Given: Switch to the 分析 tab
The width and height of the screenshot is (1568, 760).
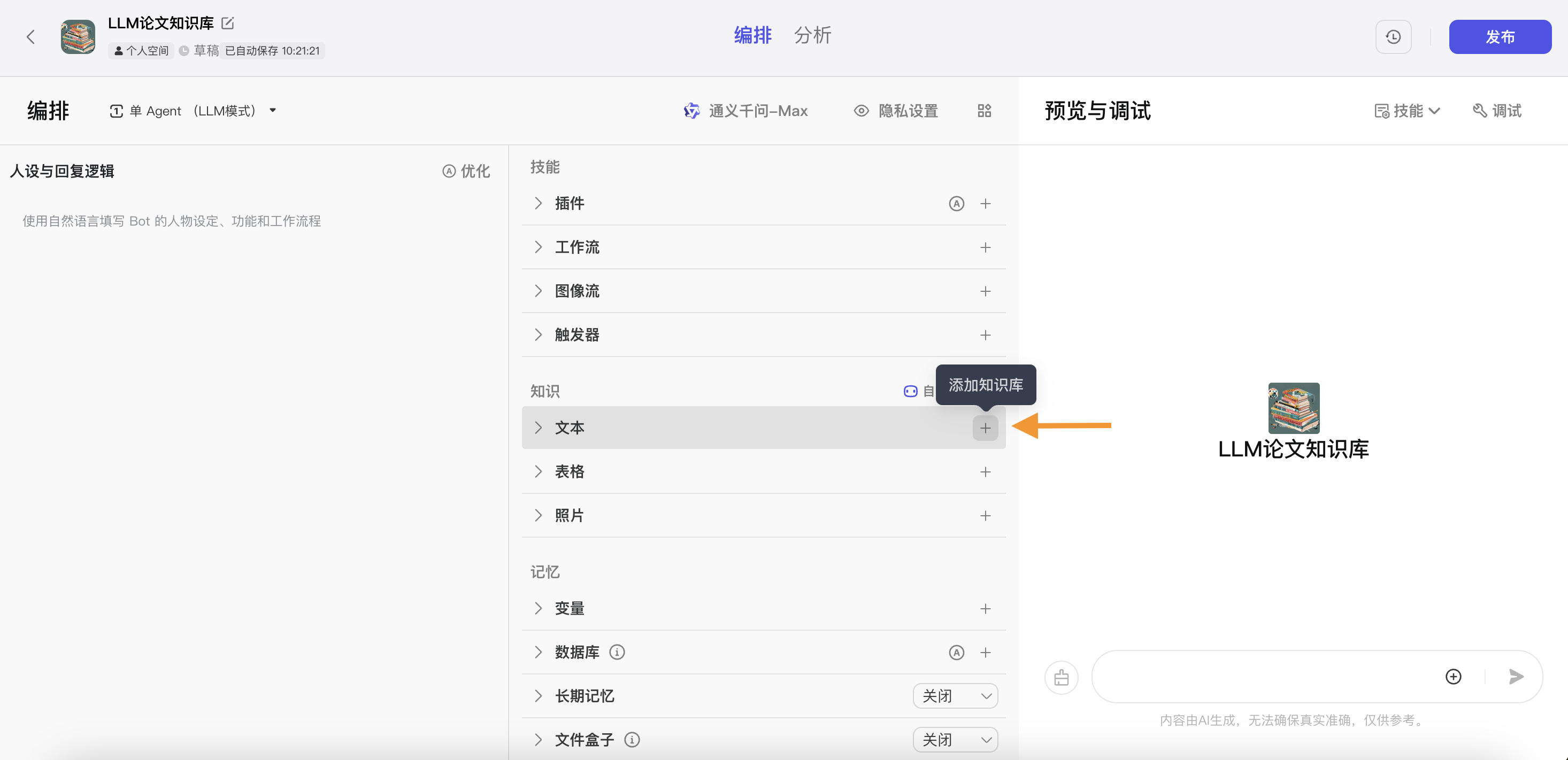Looking at the screenshot, I should (812, 35).
